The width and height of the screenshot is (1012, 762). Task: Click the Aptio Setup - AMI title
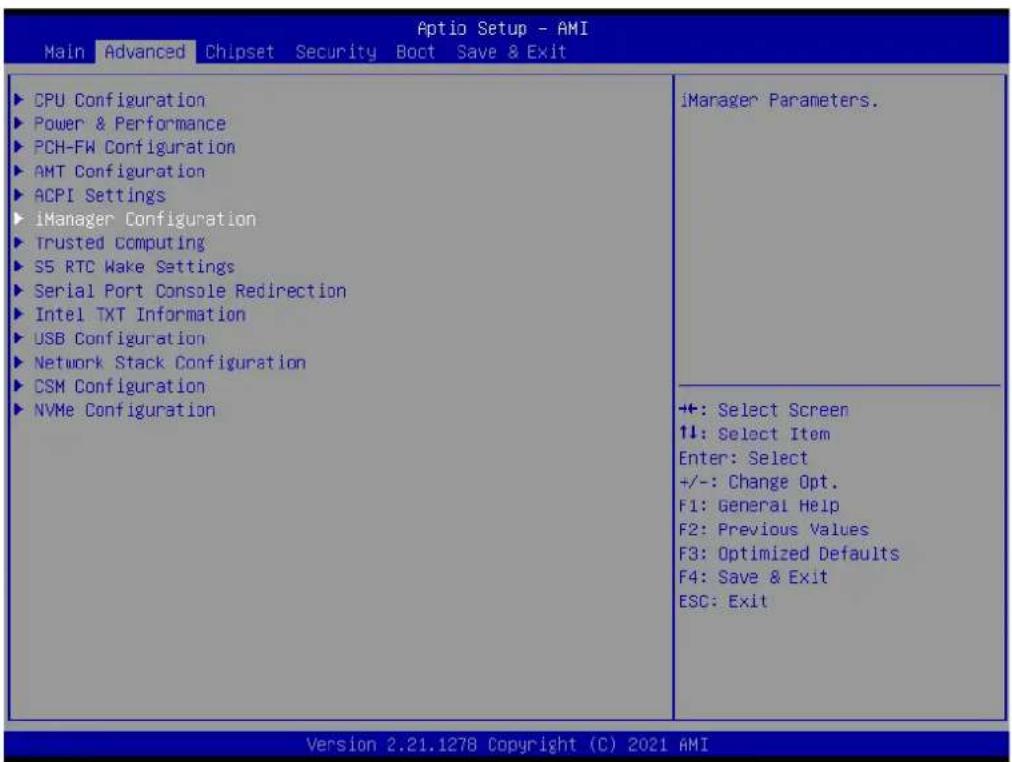click(502, 28)
